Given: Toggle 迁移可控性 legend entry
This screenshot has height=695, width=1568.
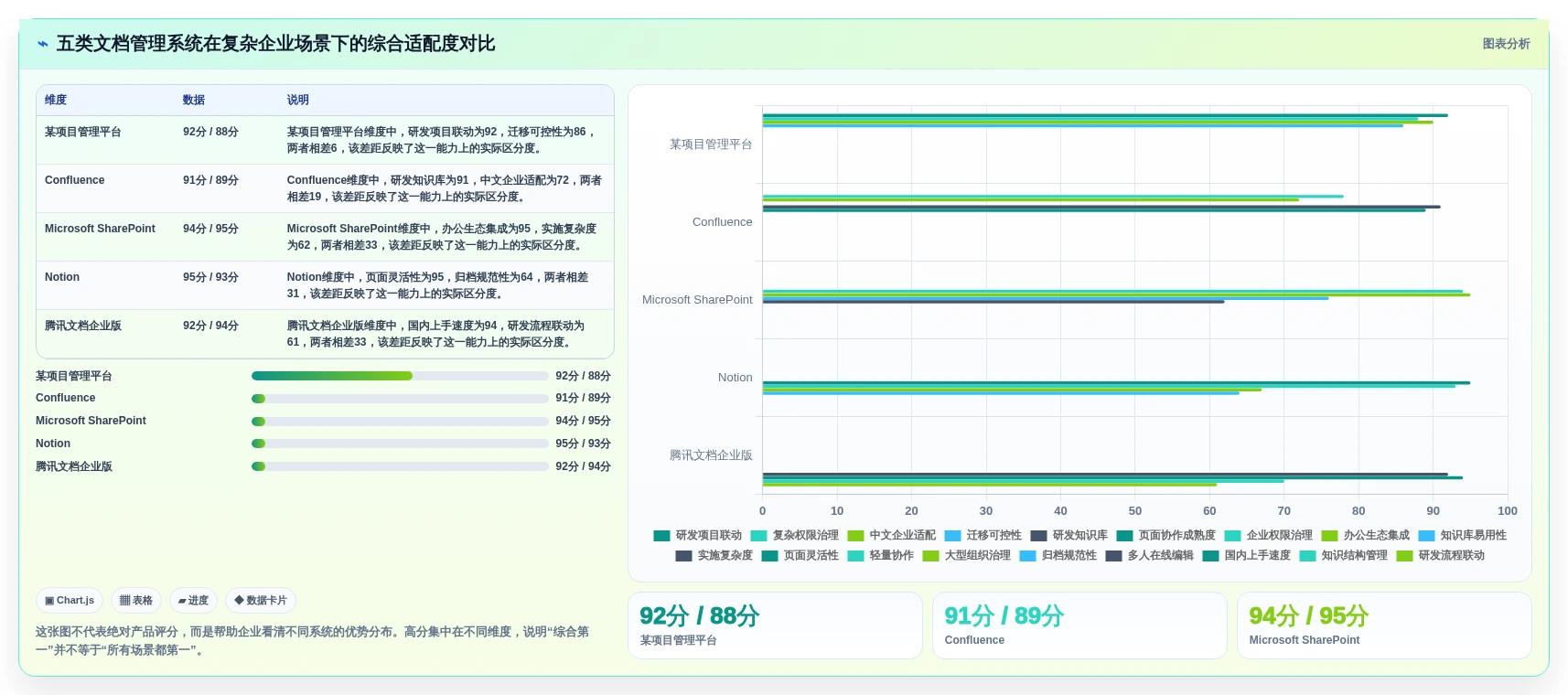Looking at the screenshot, I should click(x=983, y=536).
